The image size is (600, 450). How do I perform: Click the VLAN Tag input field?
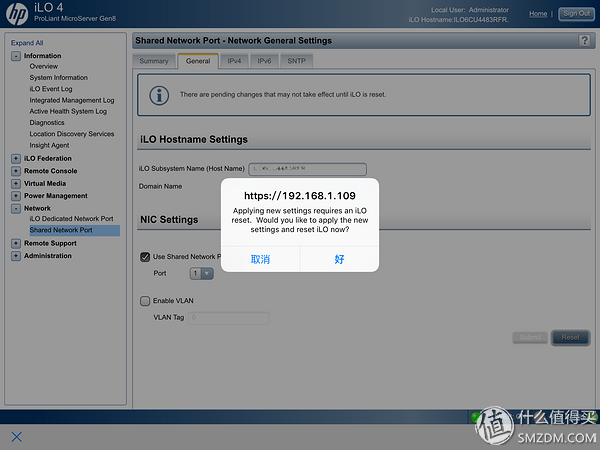pos(229,318)
